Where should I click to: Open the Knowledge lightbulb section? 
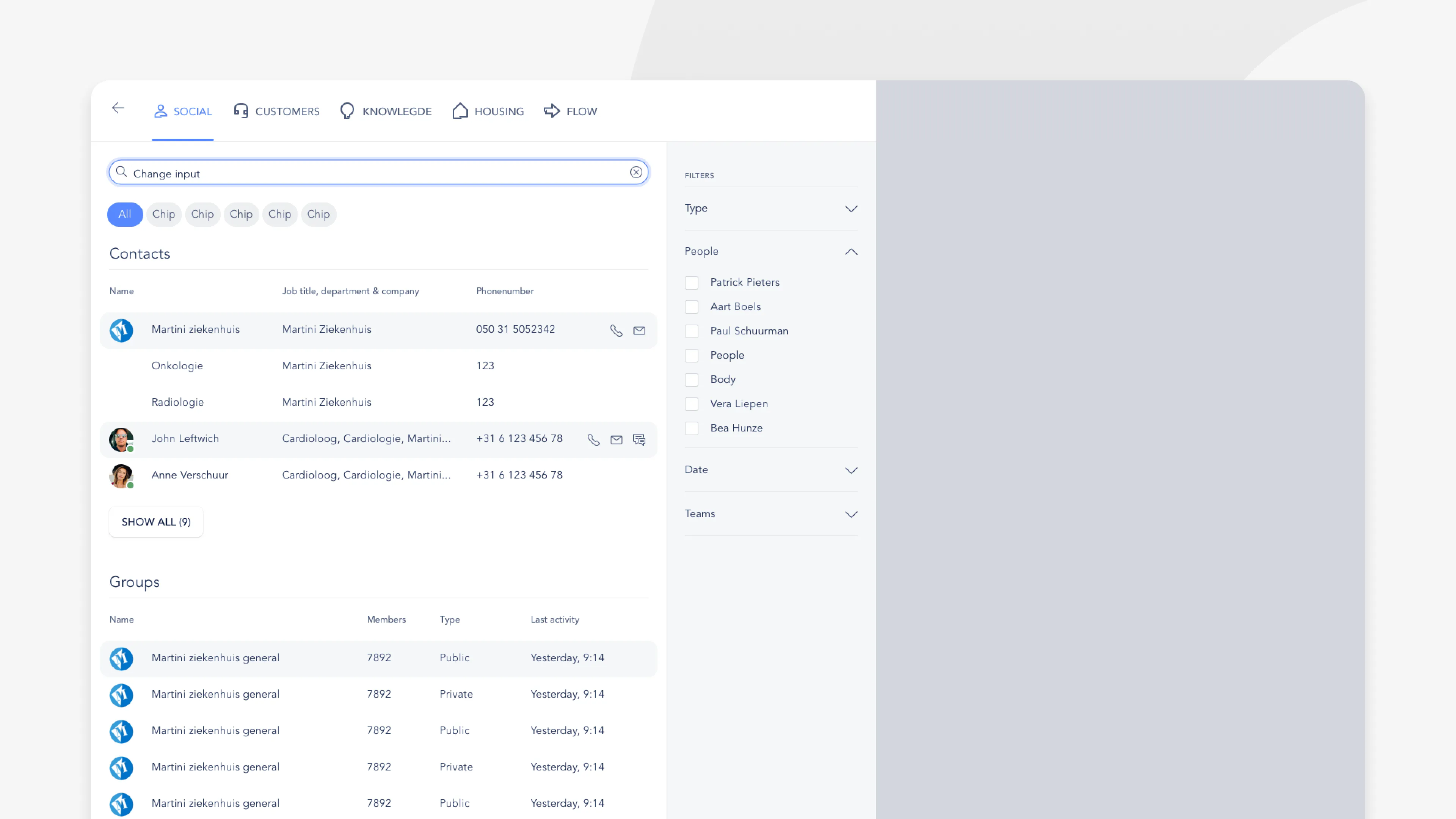(x=347, y=111)
